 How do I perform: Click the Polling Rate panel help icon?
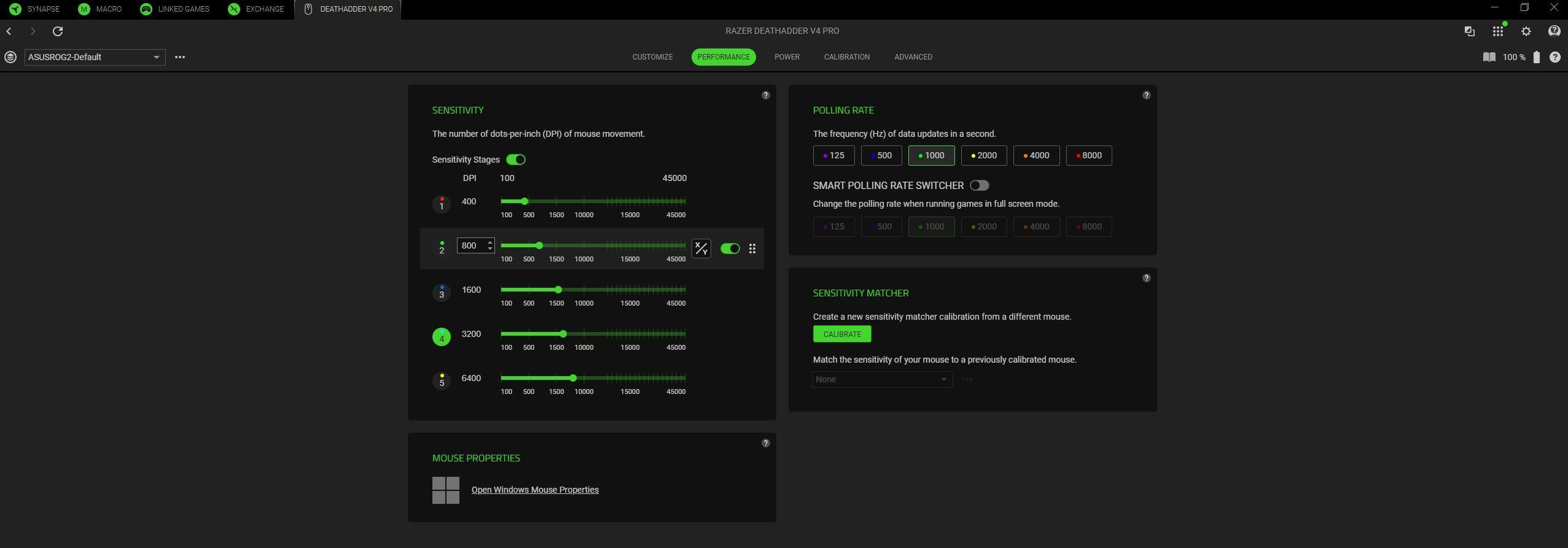1146,95
